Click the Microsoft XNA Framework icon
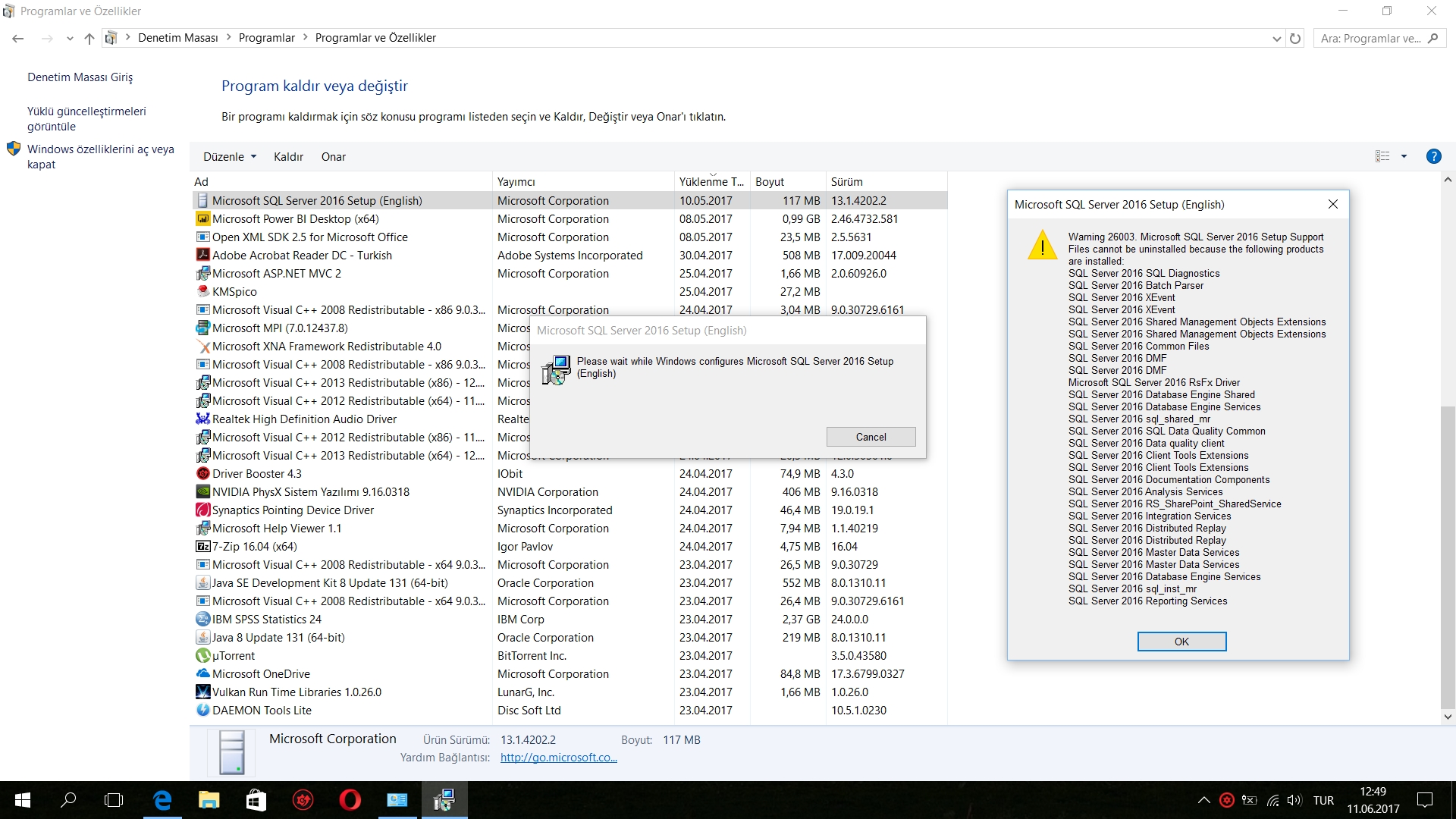This screenshot has width=1456, height=819. (x=202, y=346)
